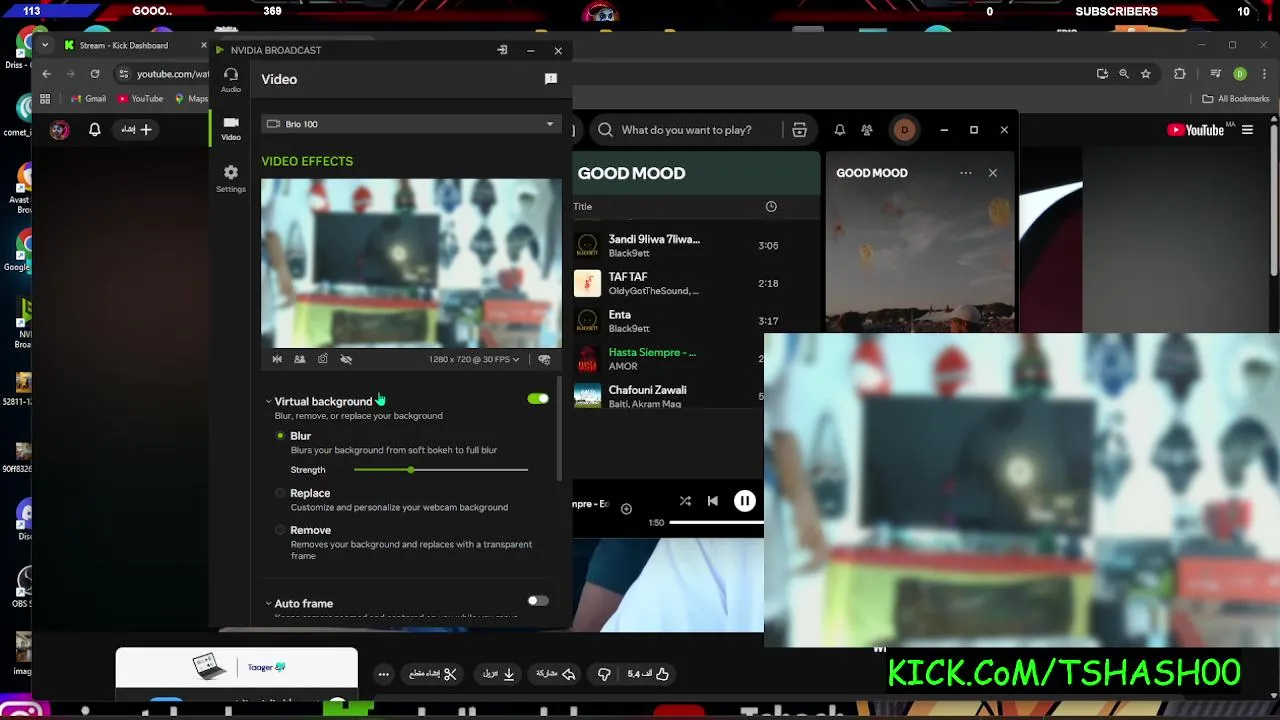Click the two-person compare icon under preview
The image size is (1280, 720).
(x=299, y=359)
